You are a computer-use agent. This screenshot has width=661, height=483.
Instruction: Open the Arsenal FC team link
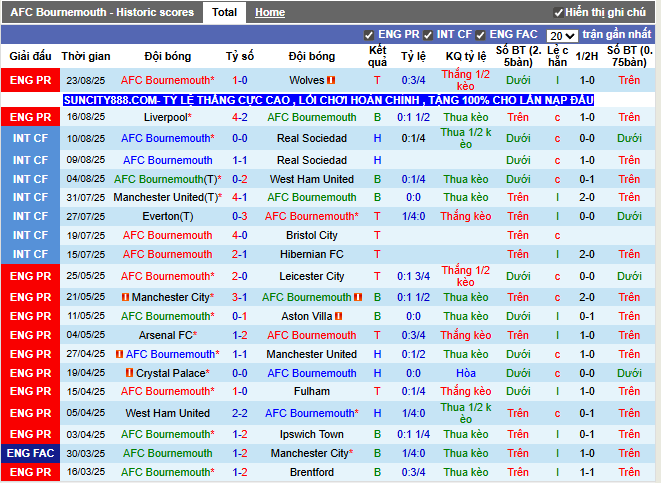[x=166, y=335]
